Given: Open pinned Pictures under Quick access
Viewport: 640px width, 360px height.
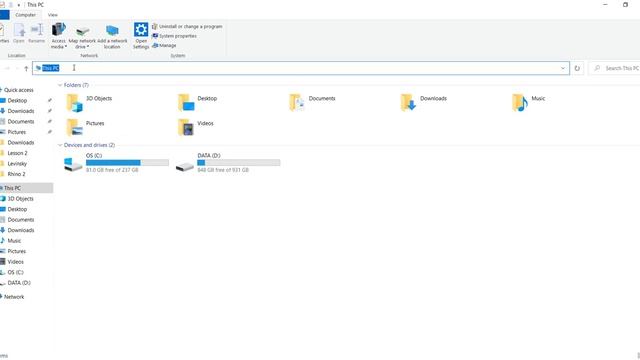Looking at the screenshot, I should 16,132.
